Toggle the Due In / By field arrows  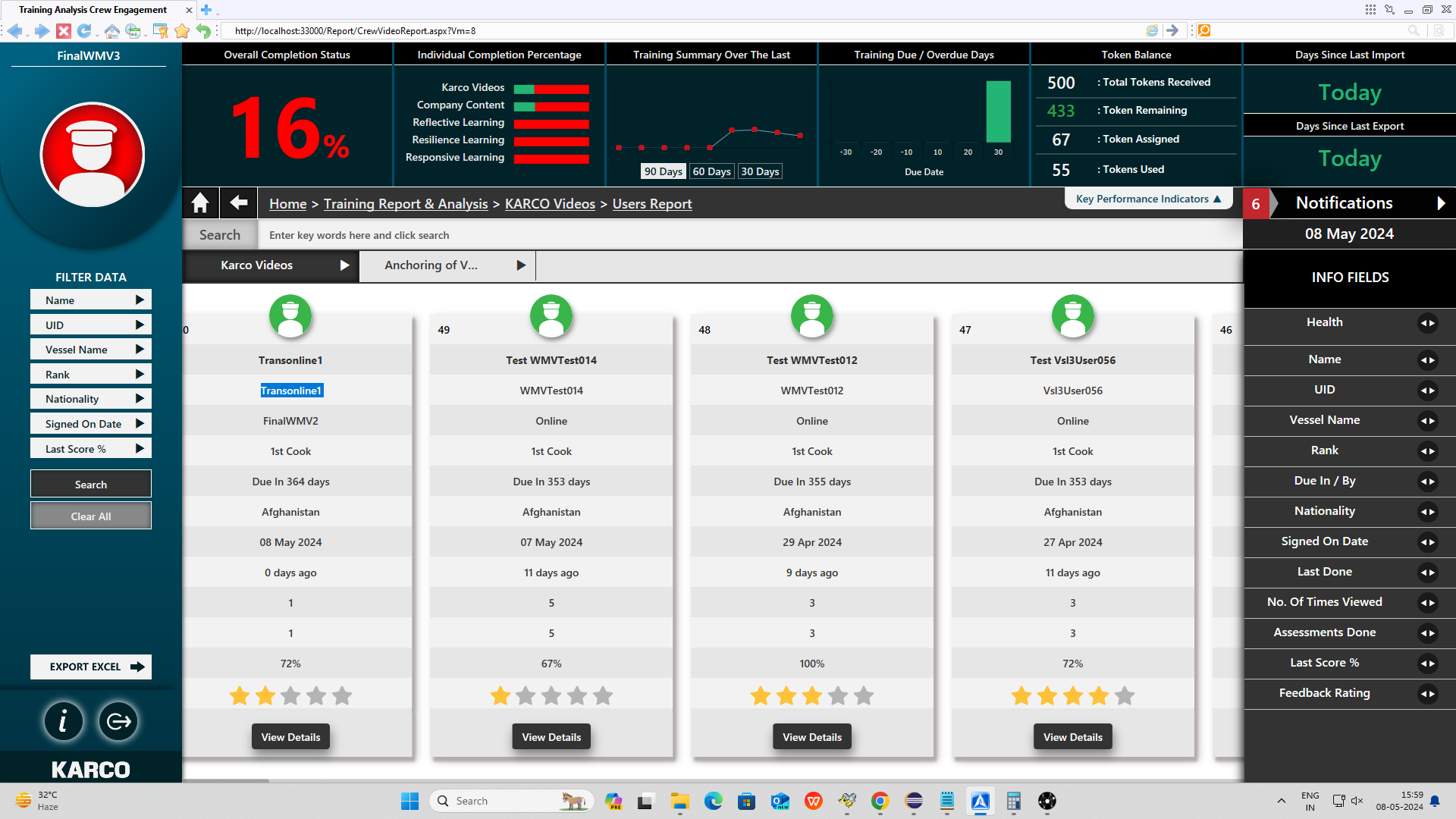(x=1427, y=482)
